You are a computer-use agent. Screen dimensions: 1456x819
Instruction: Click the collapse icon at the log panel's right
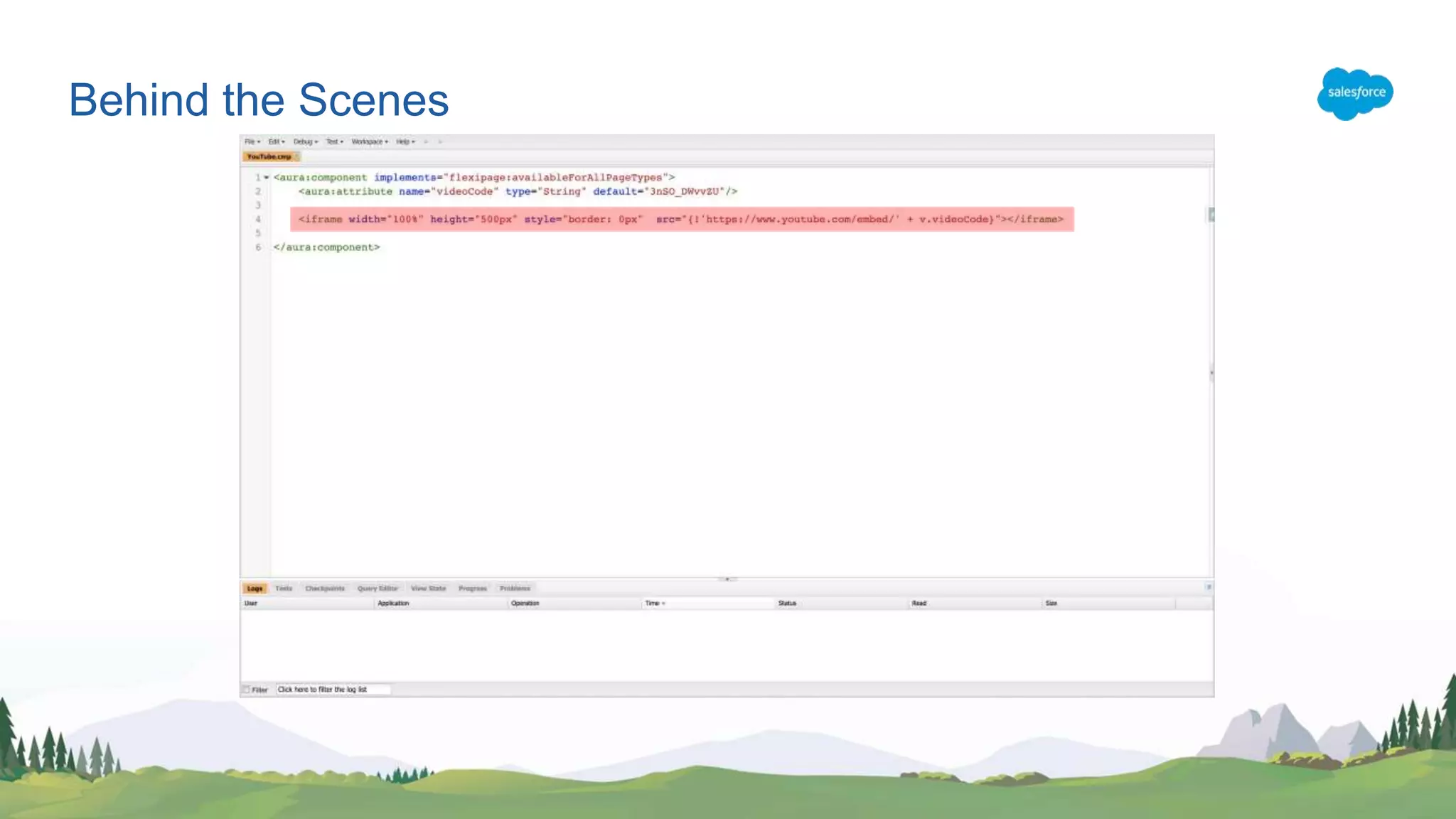(x=1209, y=587)
